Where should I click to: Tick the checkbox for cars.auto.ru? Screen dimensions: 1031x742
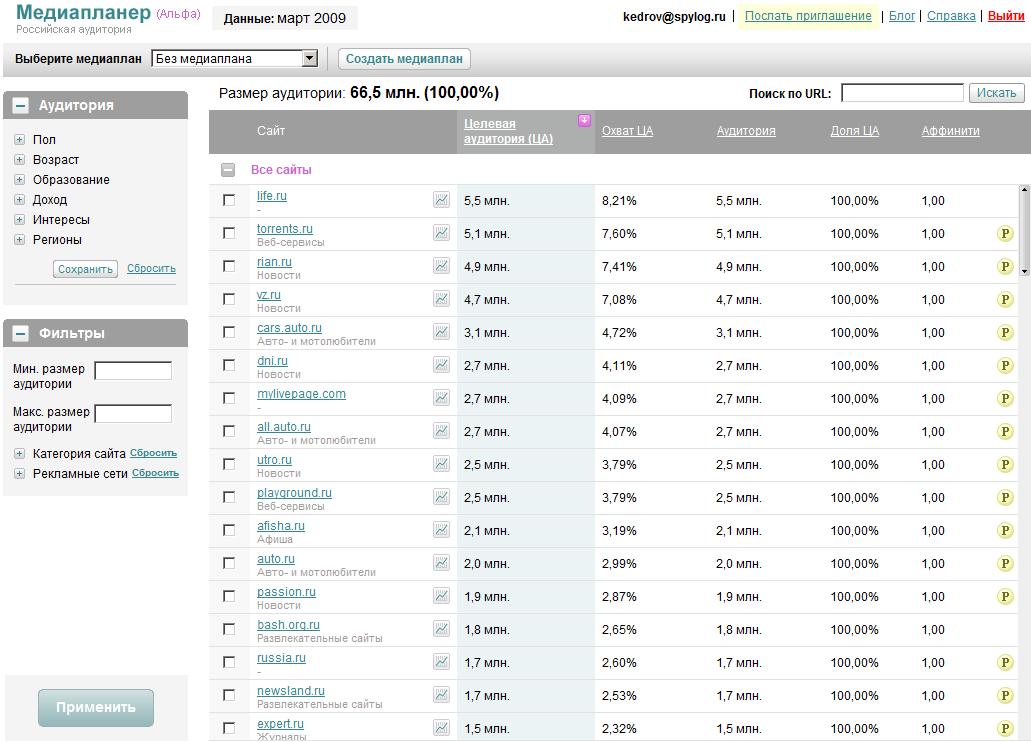[x=229, y=332]
